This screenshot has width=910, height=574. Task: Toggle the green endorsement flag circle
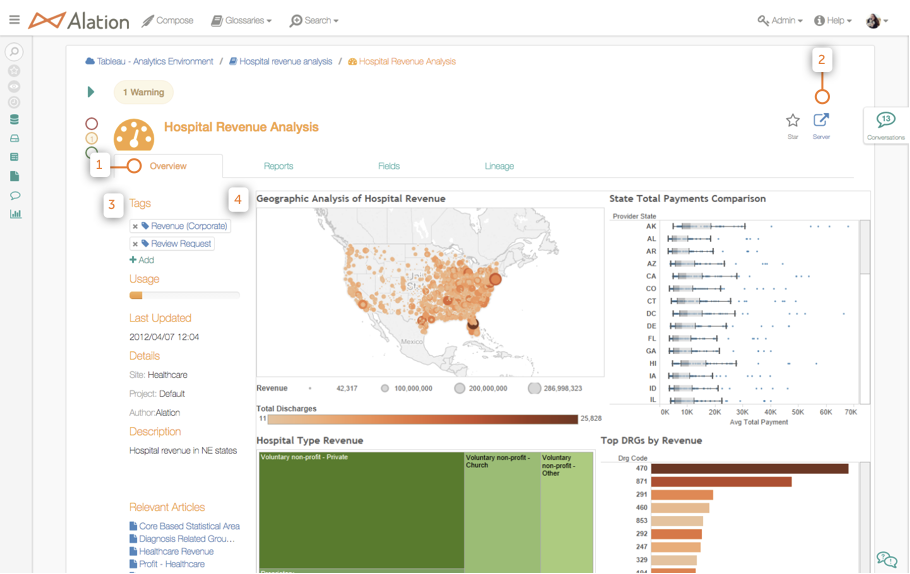coord(92,152)
